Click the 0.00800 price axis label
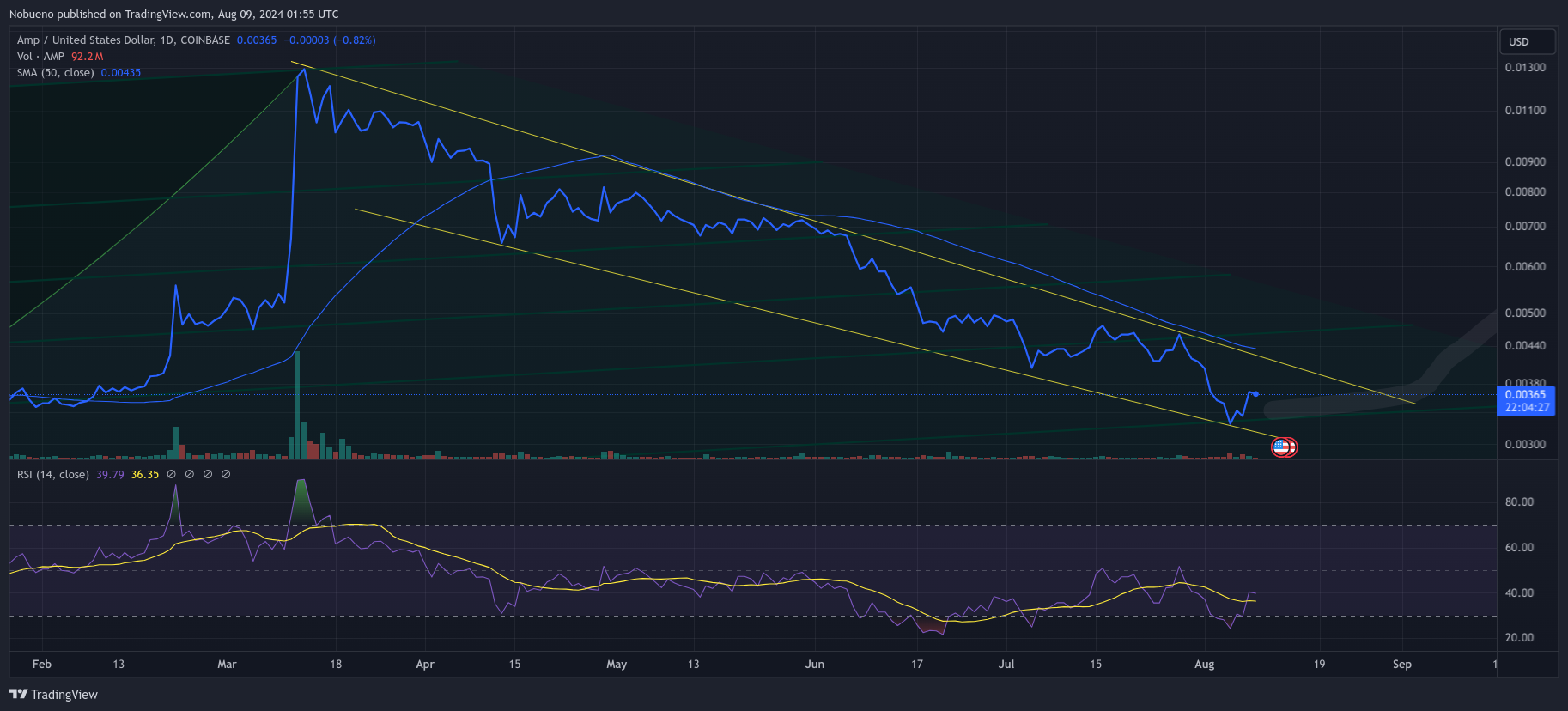This screenshot has height=711, width=1568. [x=1525, y=191]
